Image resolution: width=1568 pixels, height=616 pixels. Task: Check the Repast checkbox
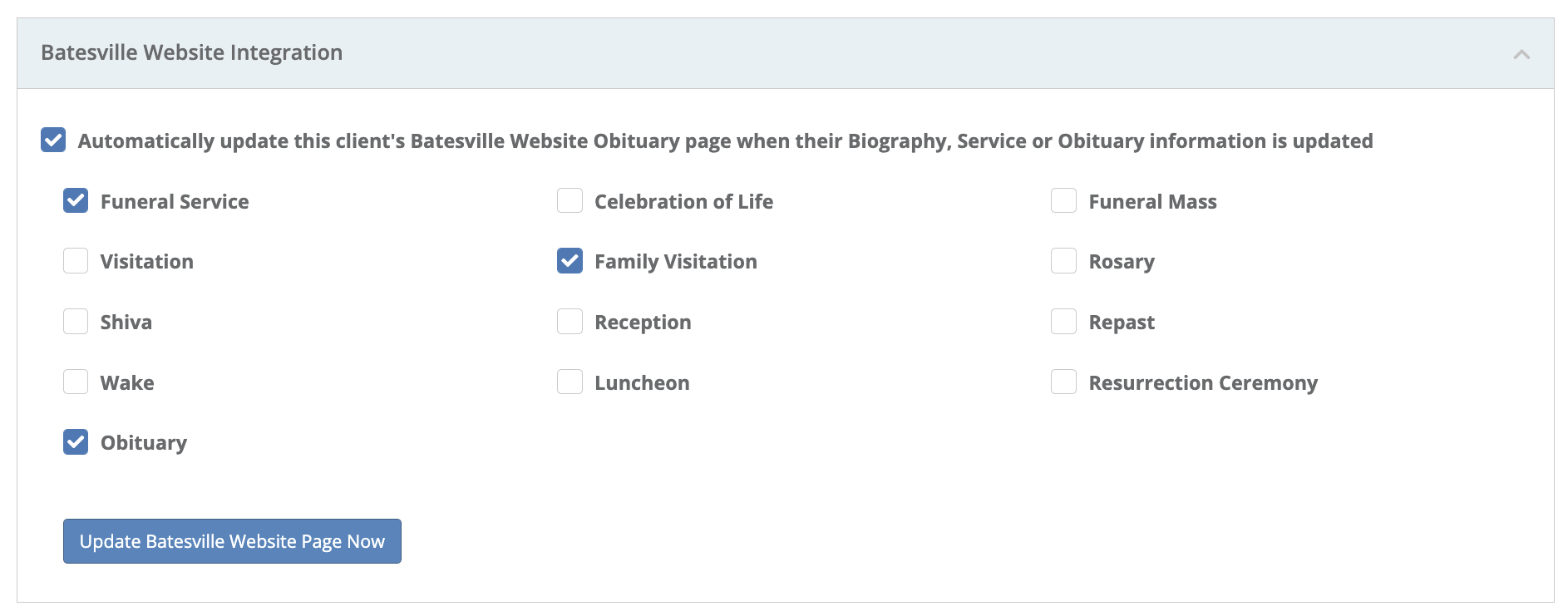coord(1063,322)
